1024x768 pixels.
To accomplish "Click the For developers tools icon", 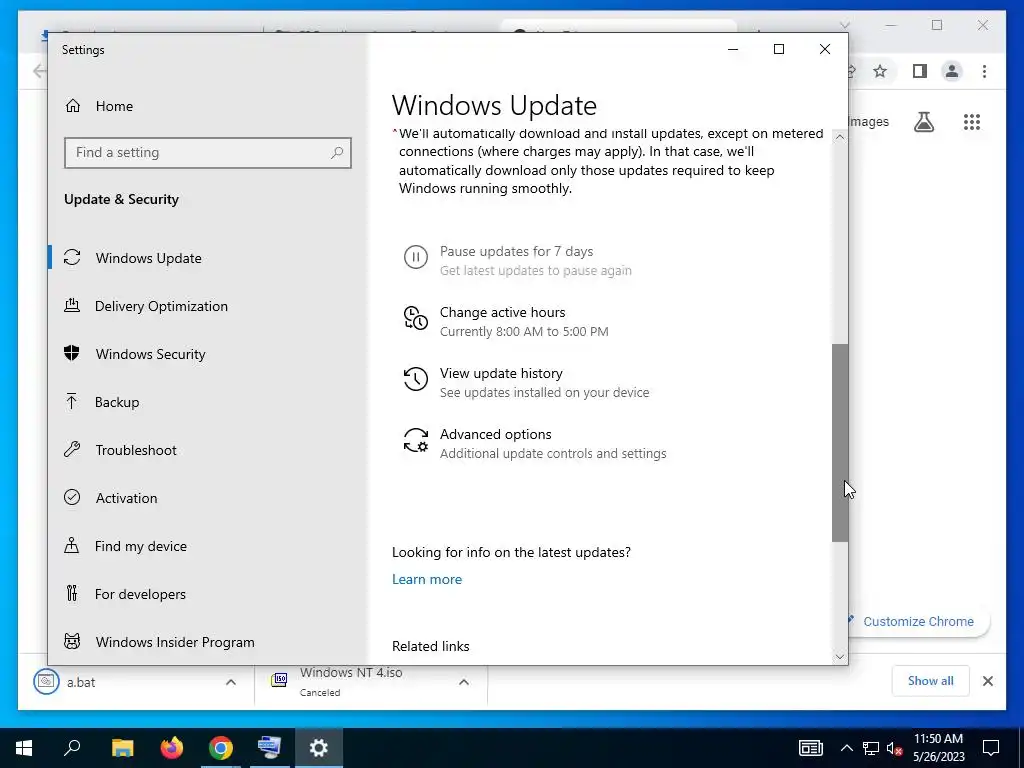I will pos(72,594).
